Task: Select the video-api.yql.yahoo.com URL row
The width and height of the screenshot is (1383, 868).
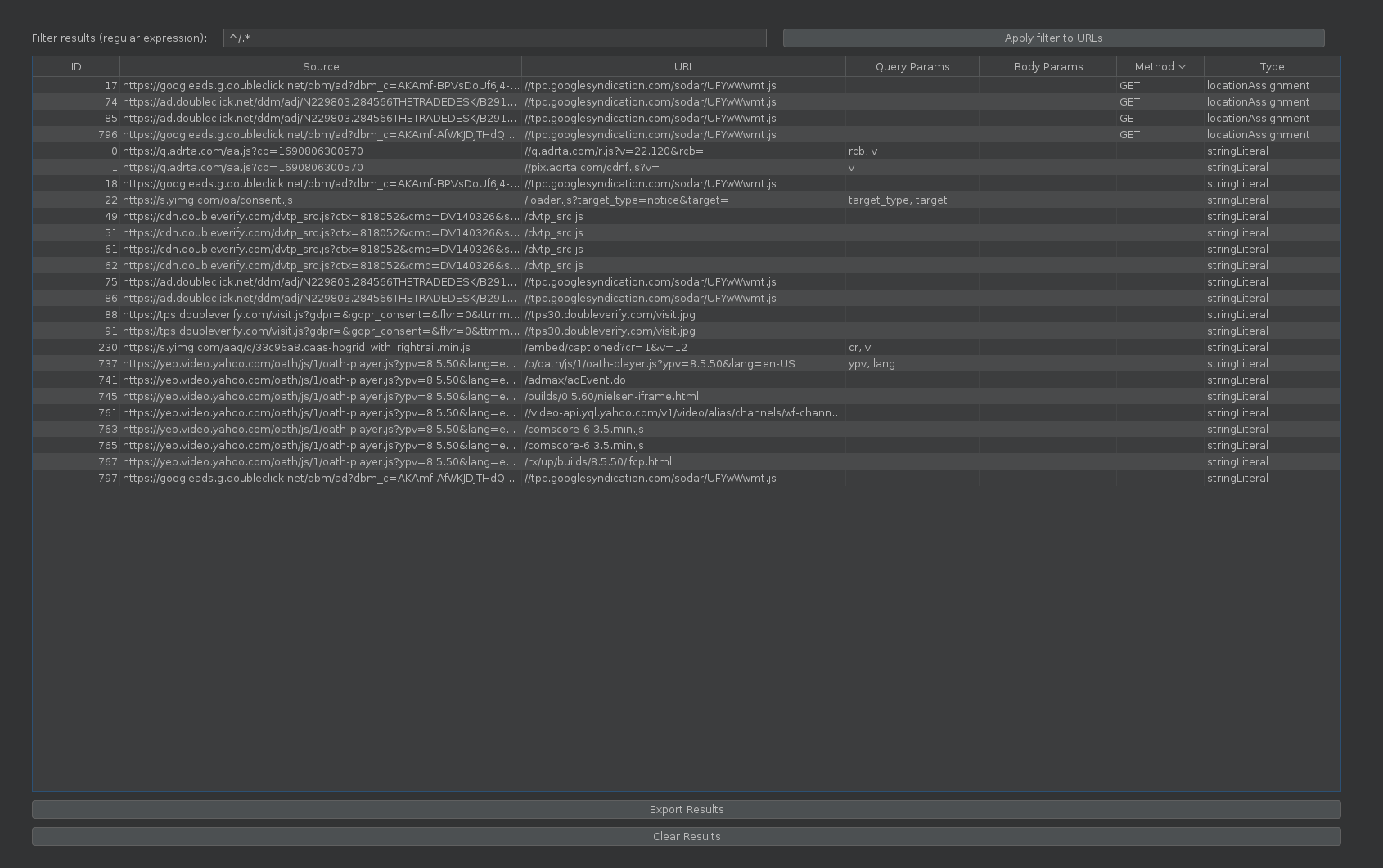Action: click(x=682, y=413)
